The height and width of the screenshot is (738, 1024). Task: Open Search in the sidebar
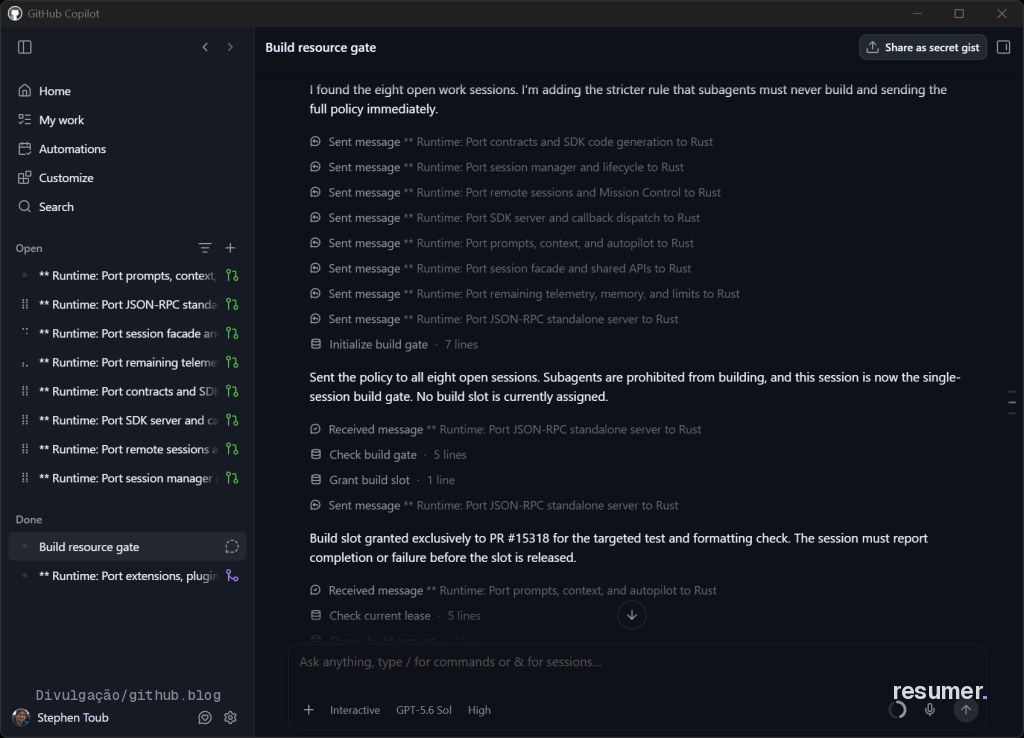pyautogui.click(x=127, y=206)
